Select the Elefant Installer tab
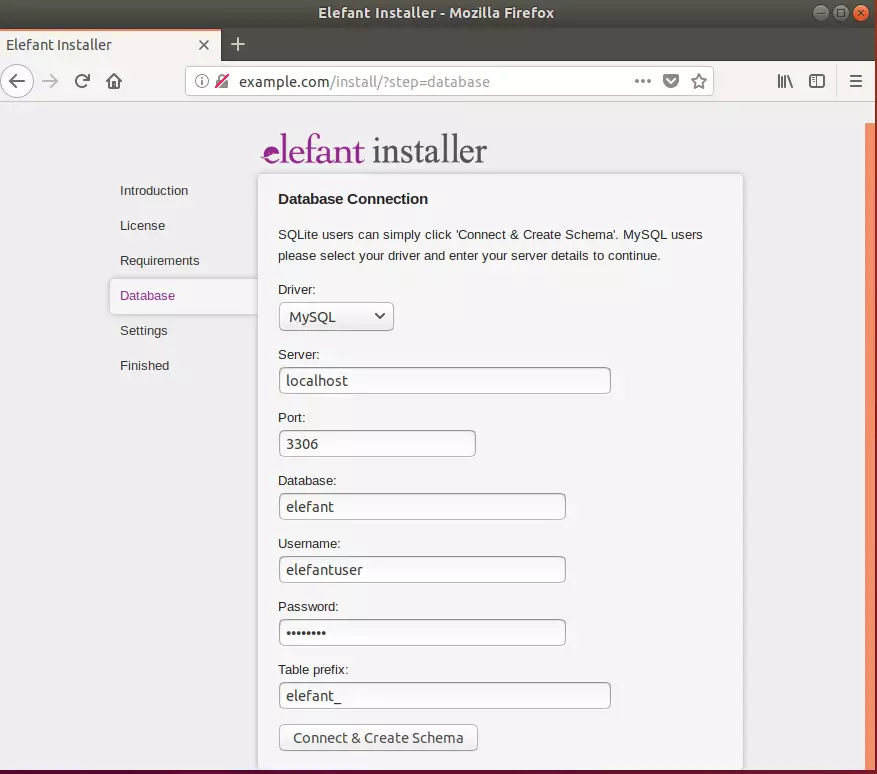 click(x=110, y=45)
